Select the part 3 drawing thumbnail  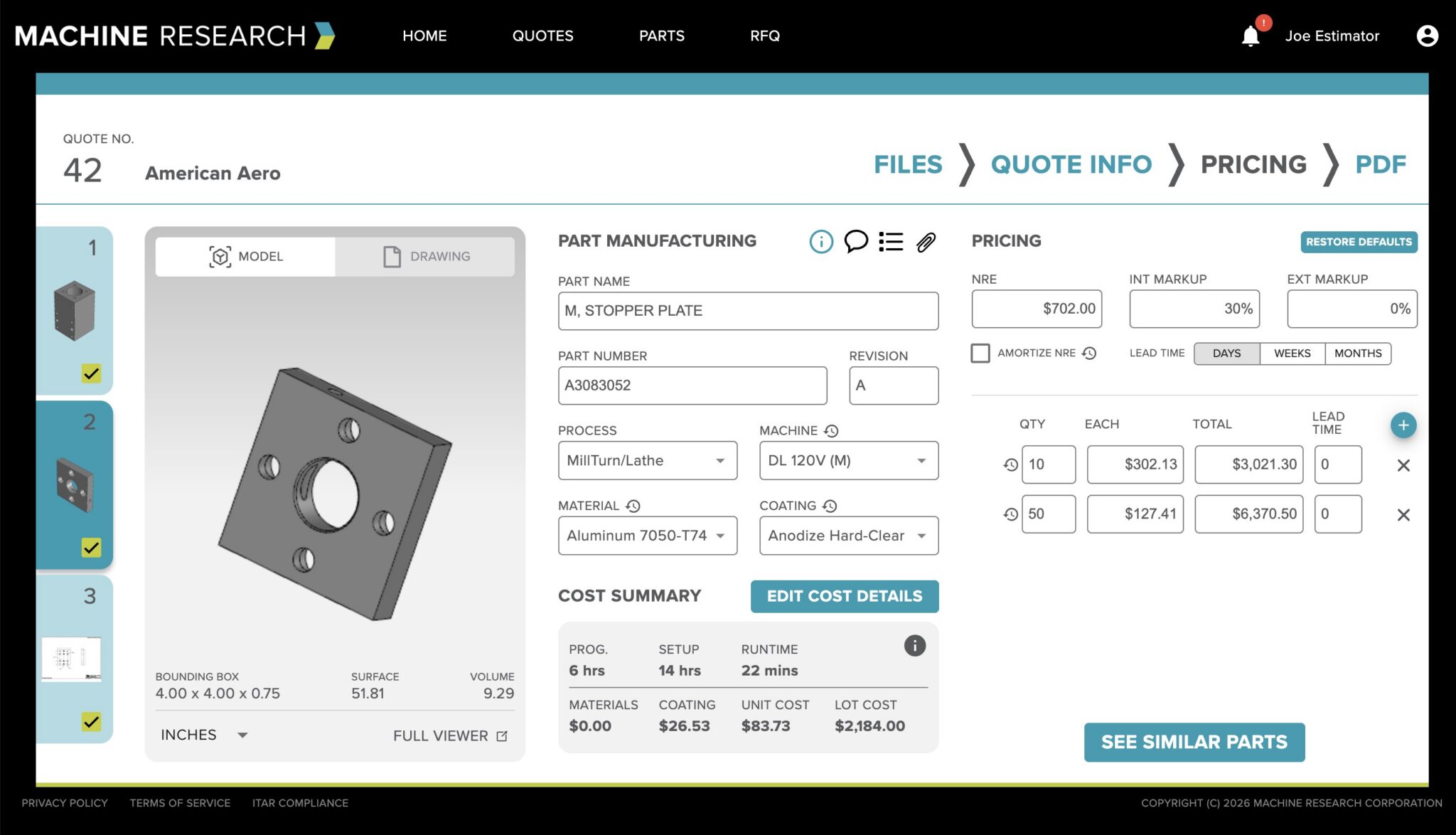(71, 659)
